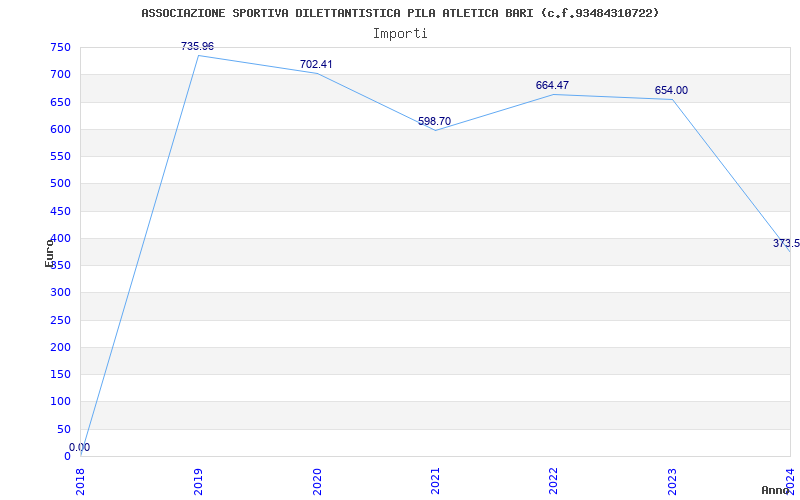Click the Anno x-axis title

(776, 490)
